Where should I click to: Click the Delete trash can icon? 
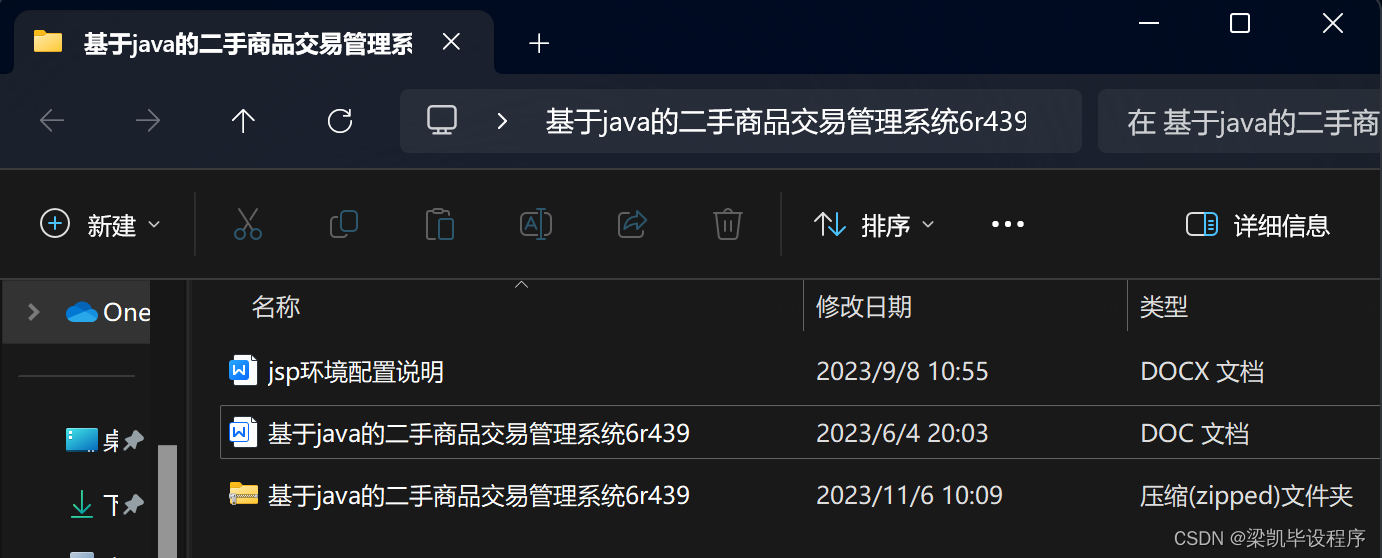[x=728, y=225]
